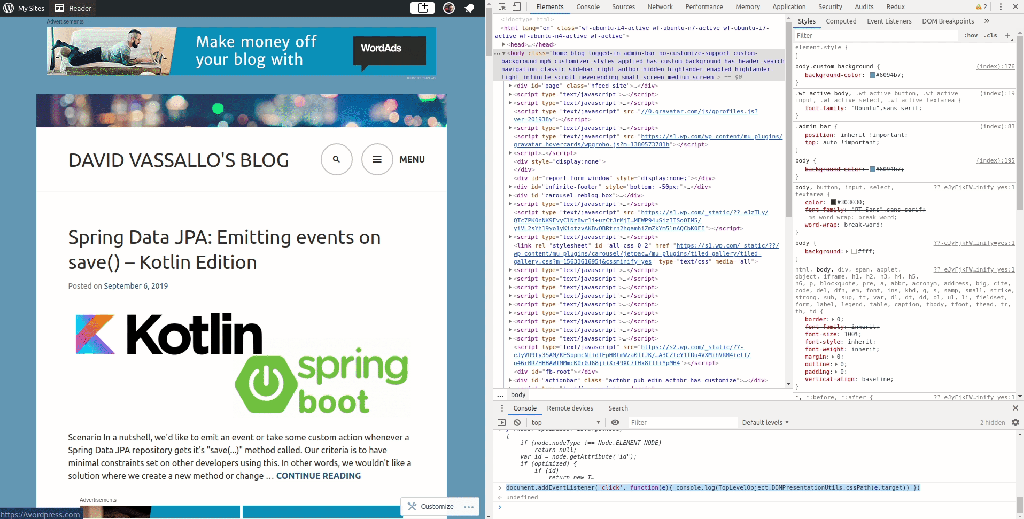Switch to the Network tab
This screenshot has height=519, width=1024.
(660, 6)
